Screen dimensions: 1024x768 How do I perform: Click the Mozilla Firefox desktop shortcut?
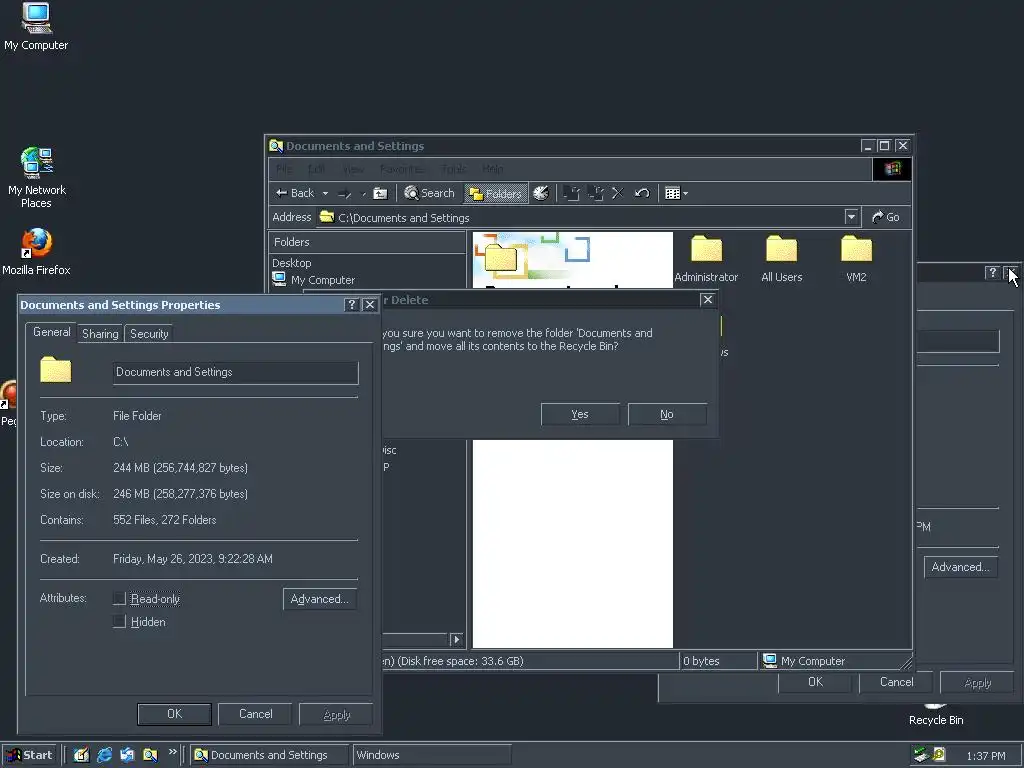(36, 252)
